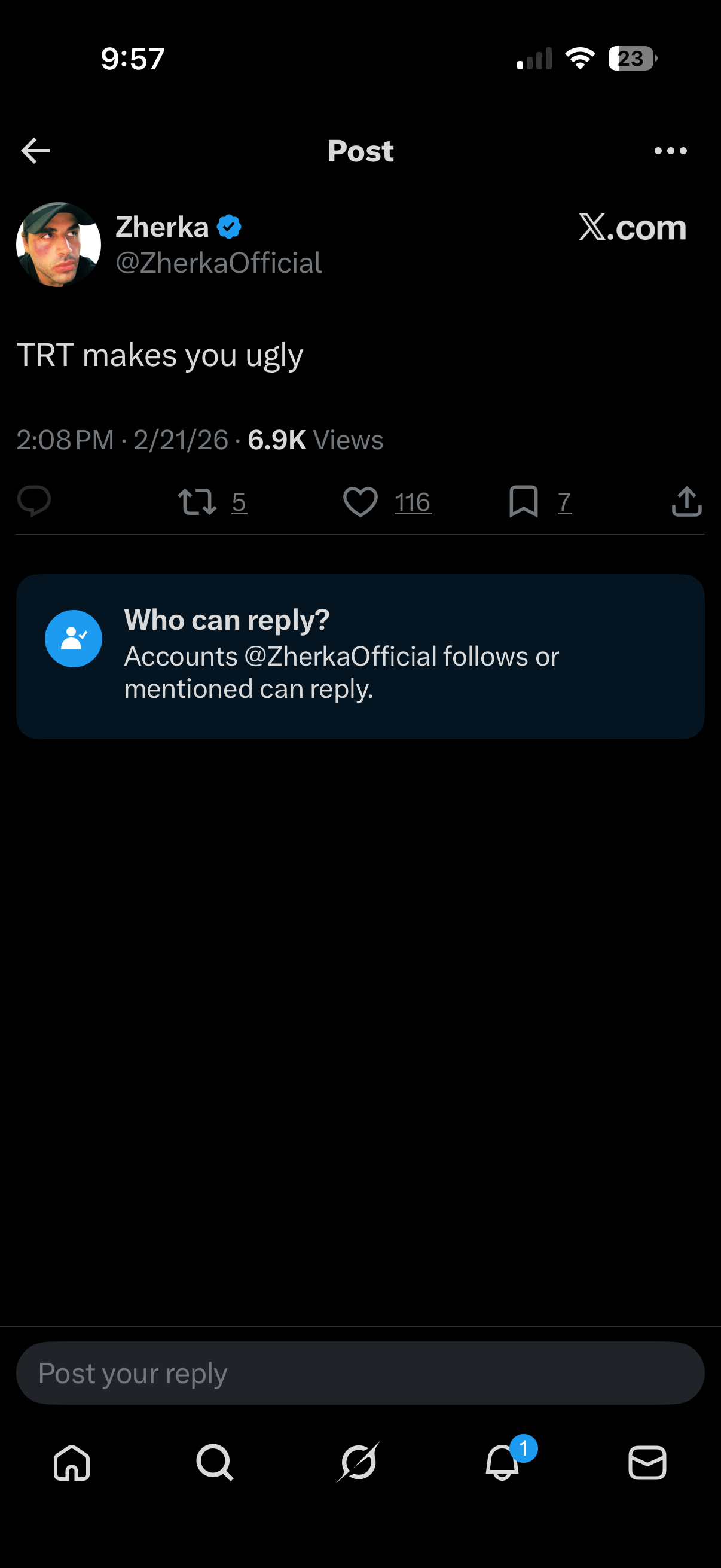721x1568 pixels.
Task: View the 5 reposts count
Action: (239, 502)
